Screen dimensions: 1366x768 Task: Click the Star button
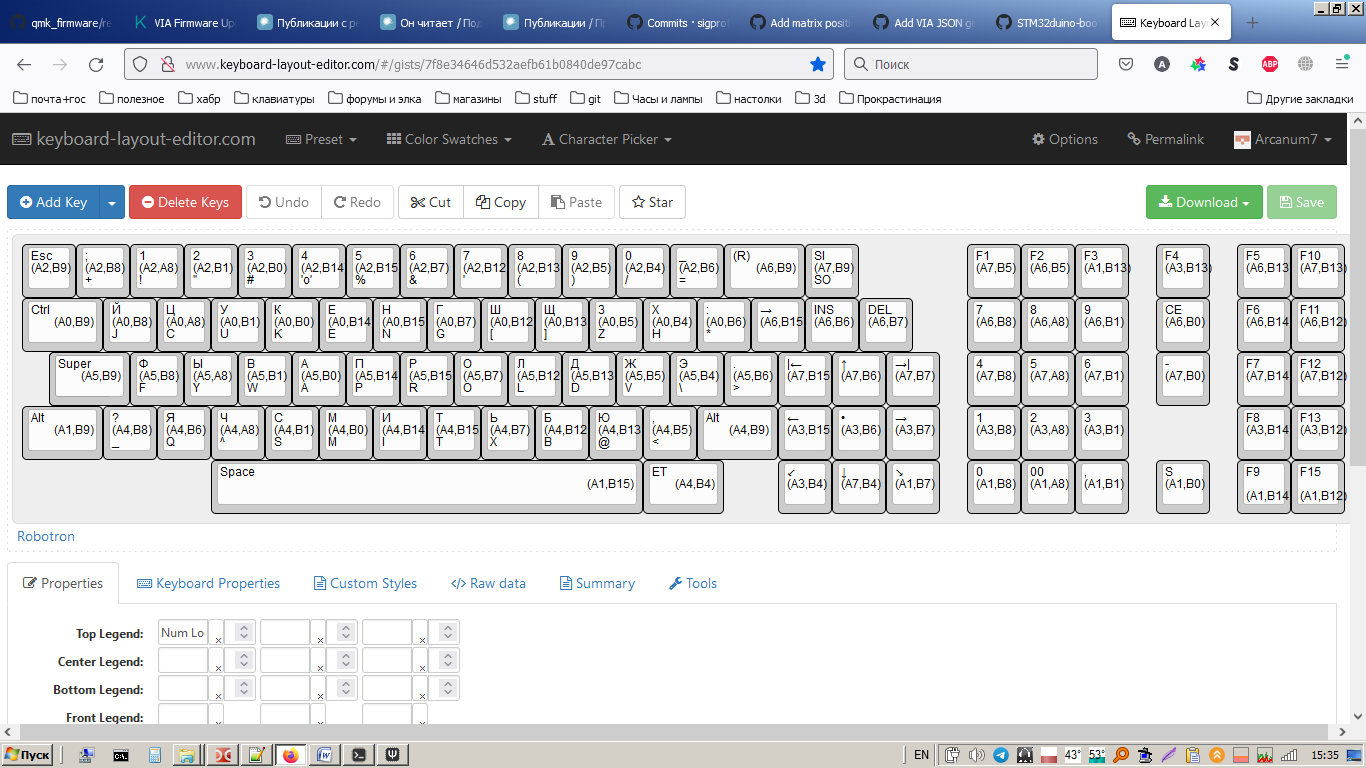pos(652,202)
